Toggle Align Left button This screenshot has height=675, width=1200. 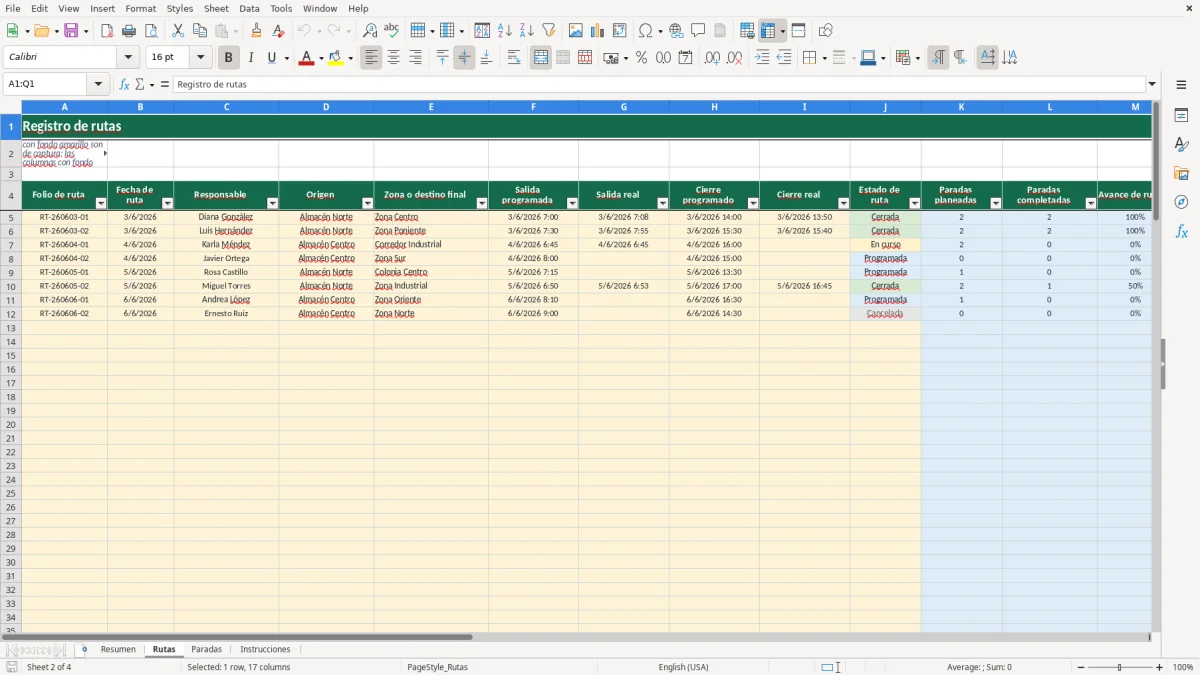point(372,58)
